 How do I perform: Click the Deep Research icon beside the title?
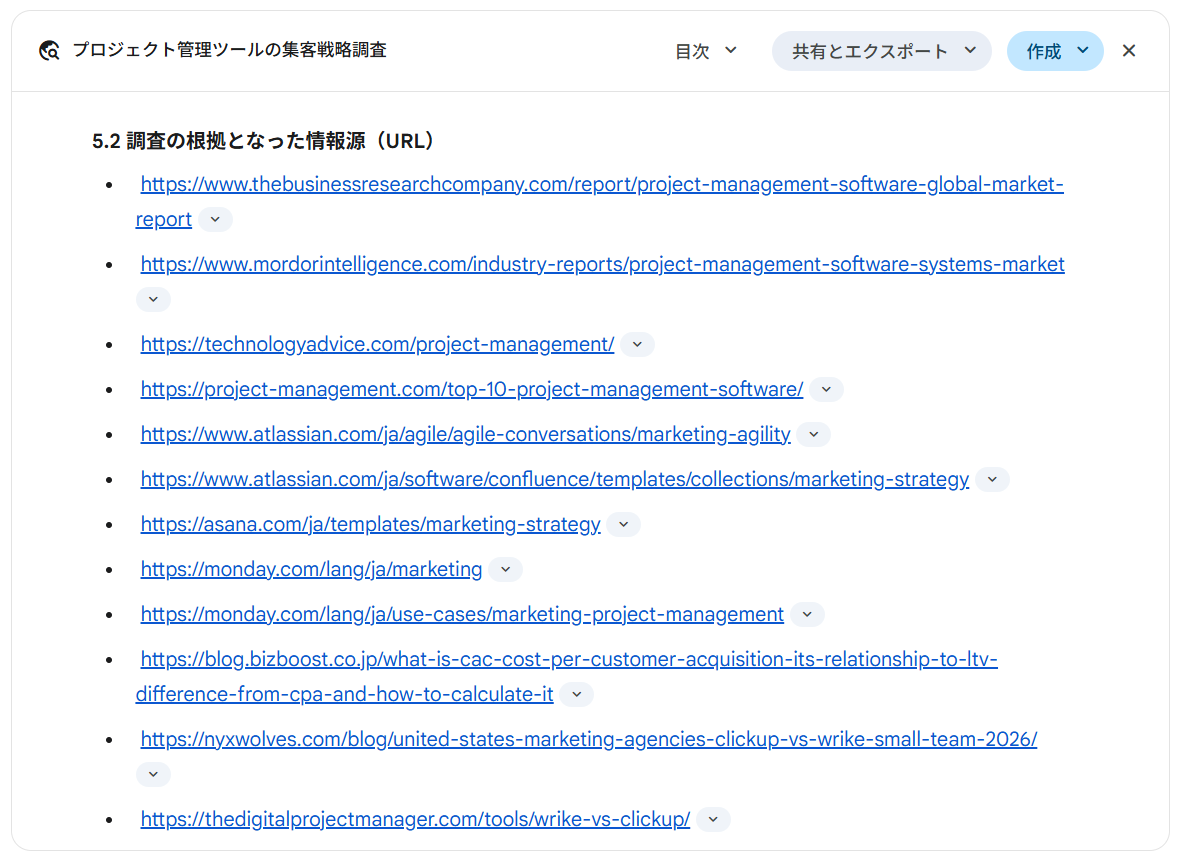(50, 51)
